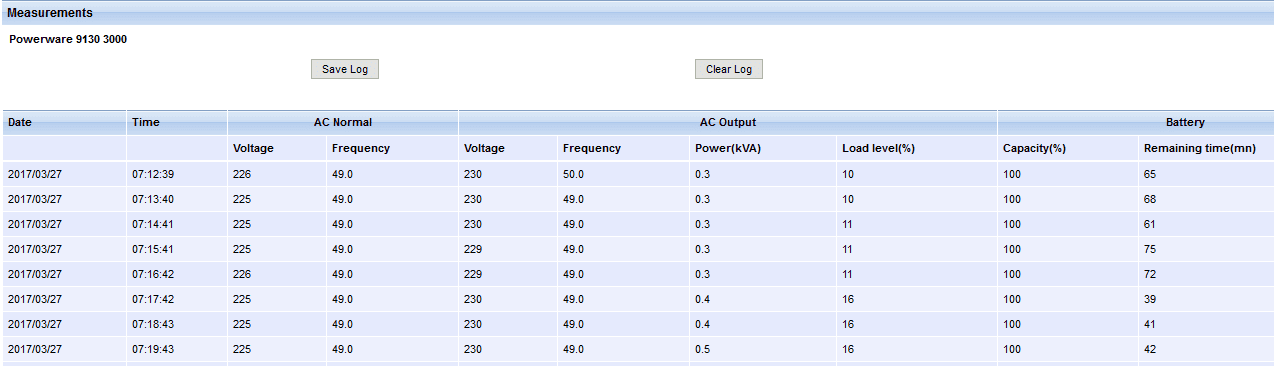
Task: Select the time cell 07:17:42
Action: [x=153, y=299]
